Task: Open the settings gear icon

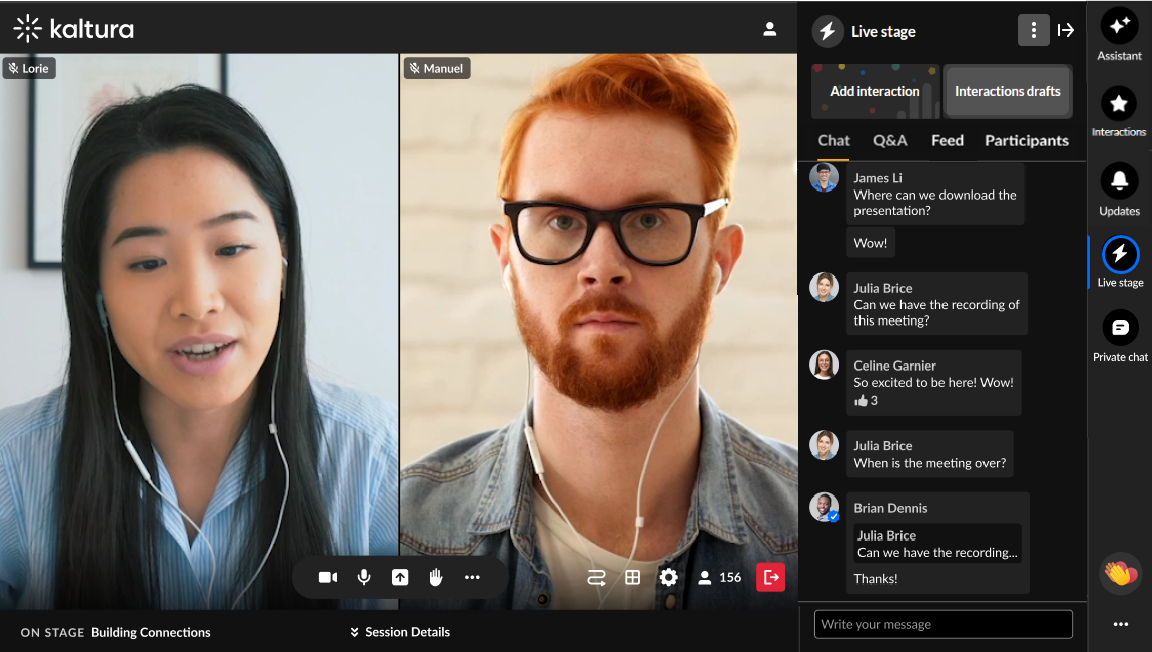Action: tap(669, 578)
